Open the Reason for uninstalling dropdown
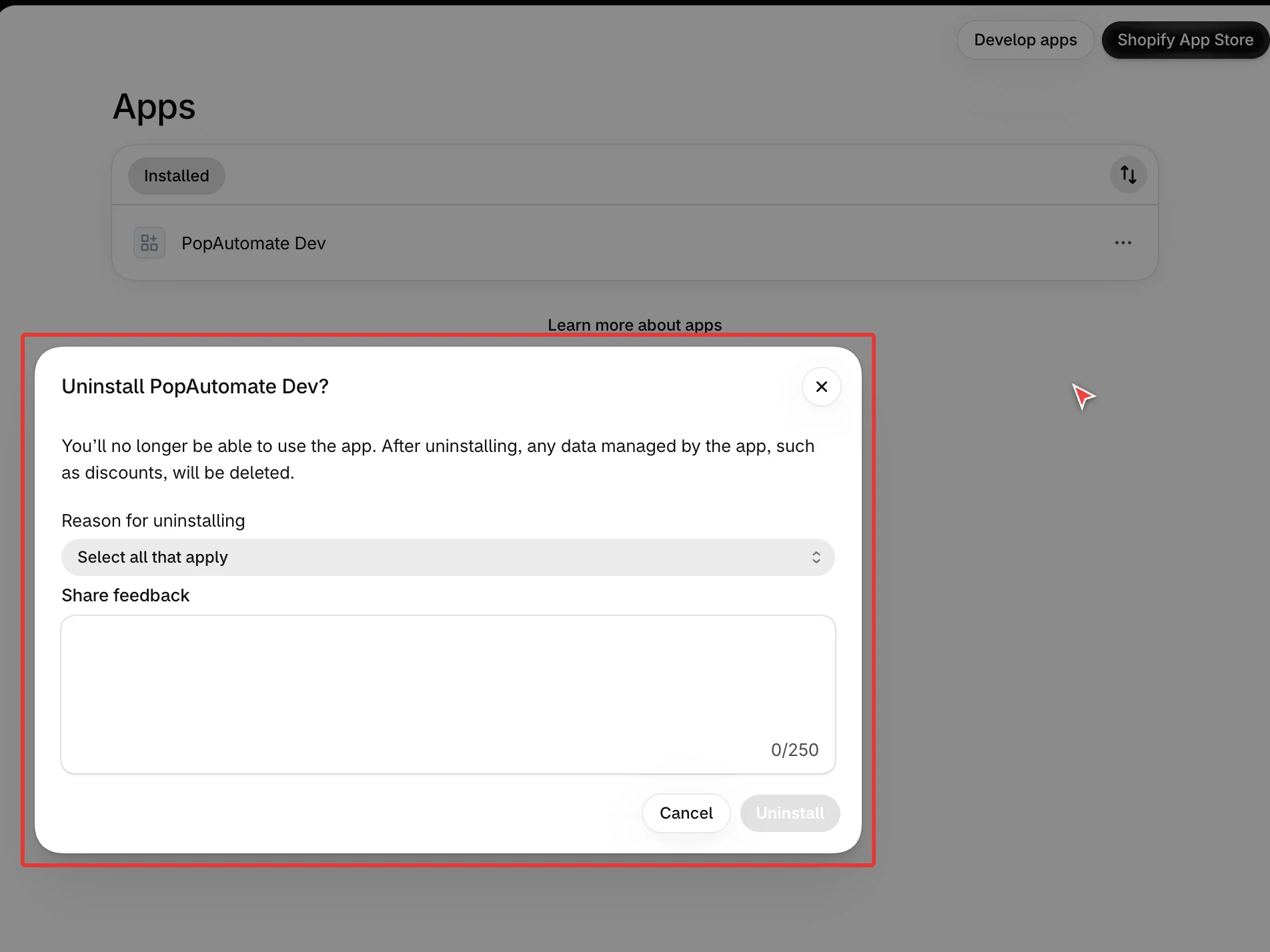This screenshot has height=952, width=1270. tap(448, 557)
